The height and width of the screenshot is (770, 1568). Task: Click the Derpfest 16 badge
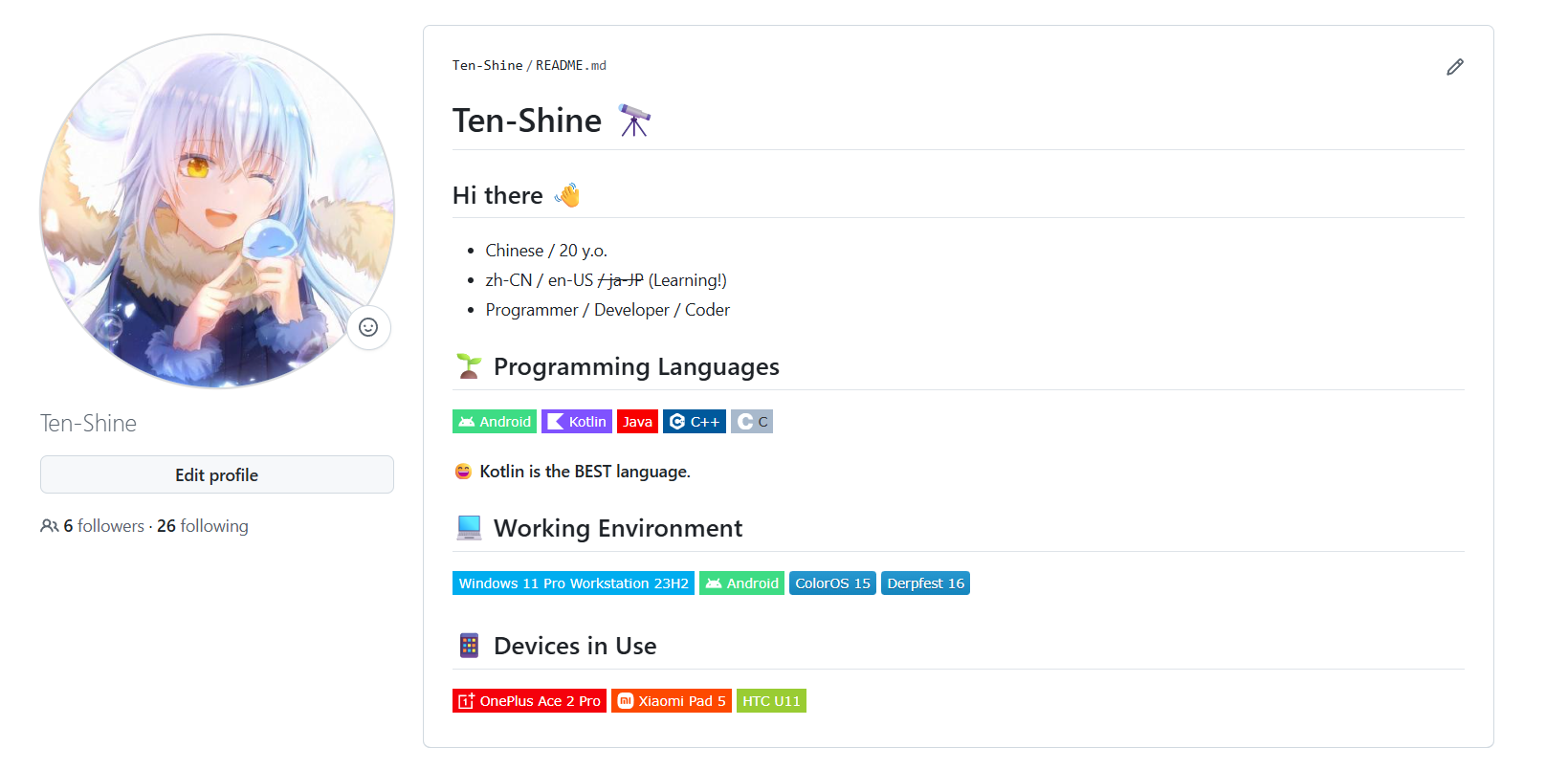pyautogui.click(x=925, y=583)
